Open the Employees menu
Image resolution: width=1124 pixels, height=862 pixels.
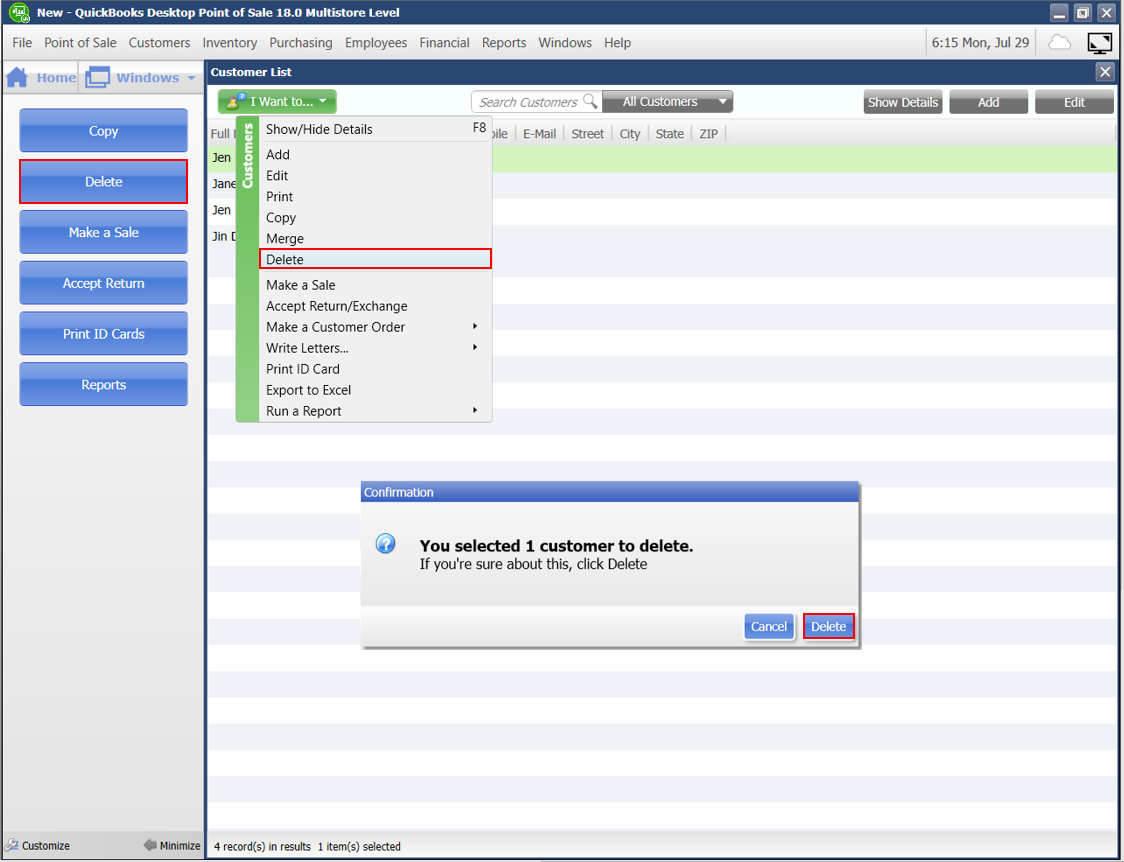376,43
